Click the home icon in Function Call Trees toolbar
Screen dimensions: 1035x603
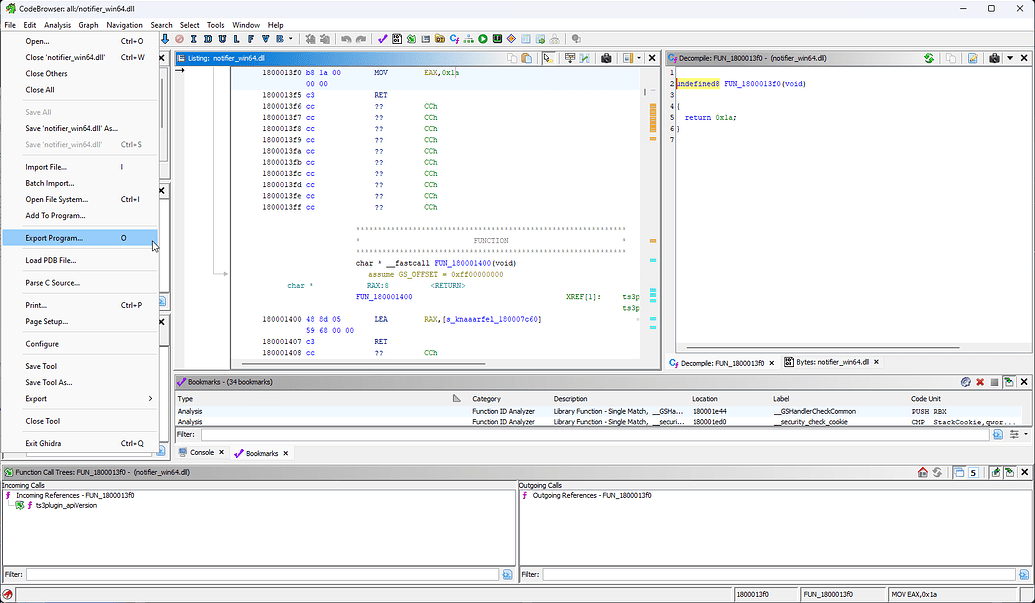923,472
